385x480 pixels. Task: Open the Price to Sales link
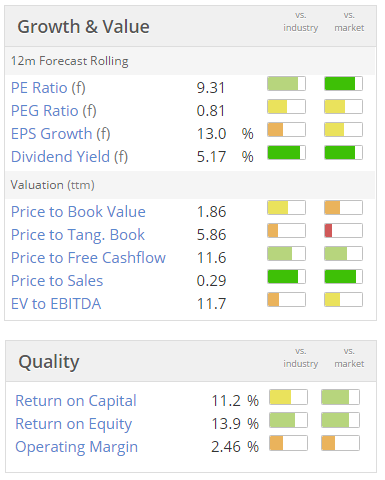click(57, 281)
